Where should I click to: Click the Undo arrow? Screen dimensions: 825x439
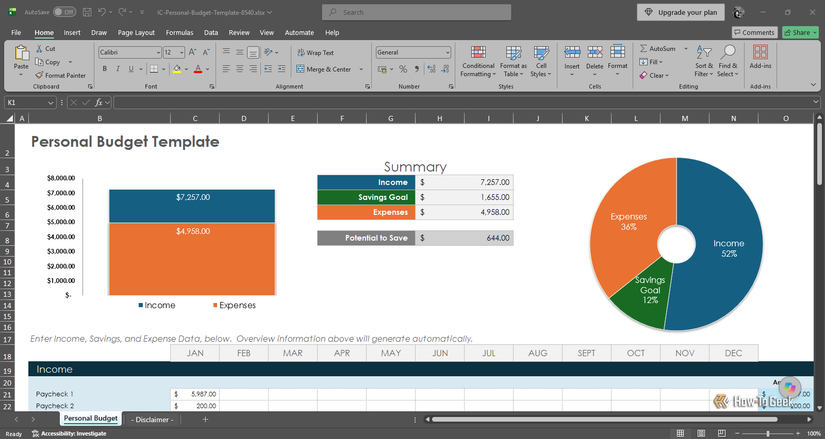[102, 12]
